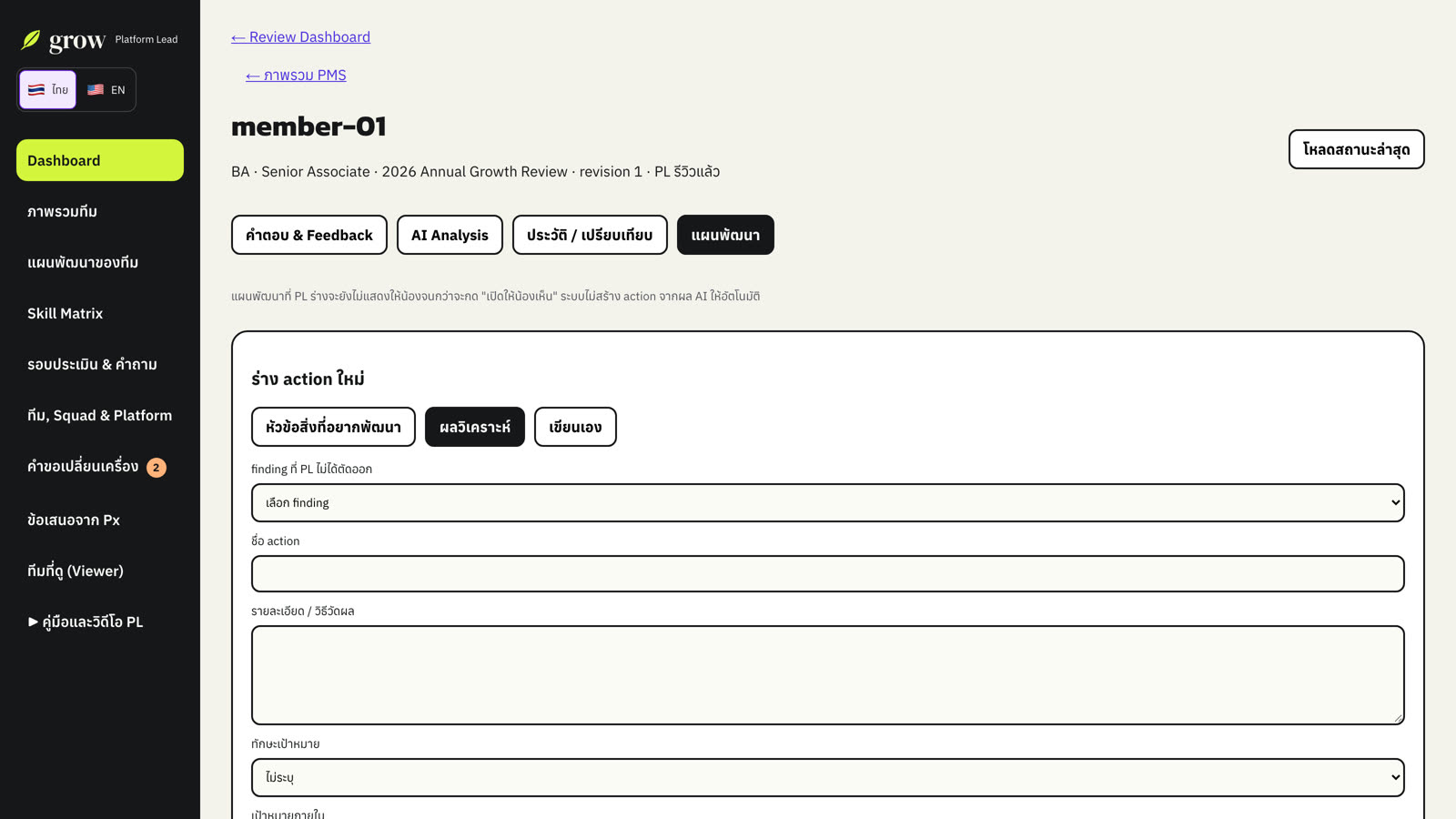Image resolution: width=1456 pixels, height=819 pixels.
Task: Click the grow leaf logo icon
Action: (x=31, y=40)
